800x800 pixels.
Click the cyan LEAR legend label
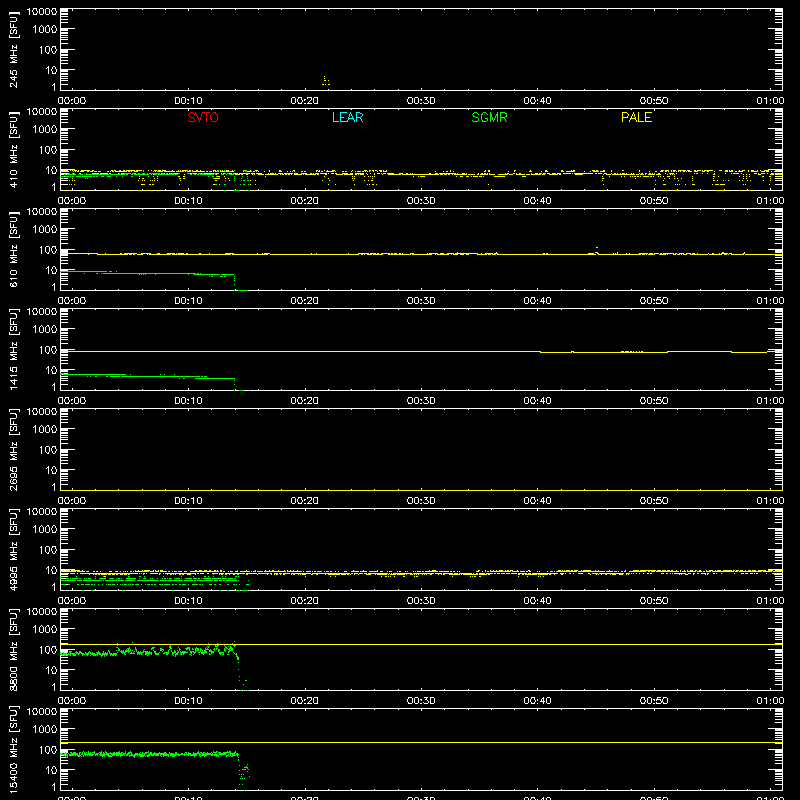tap(347, 117)
